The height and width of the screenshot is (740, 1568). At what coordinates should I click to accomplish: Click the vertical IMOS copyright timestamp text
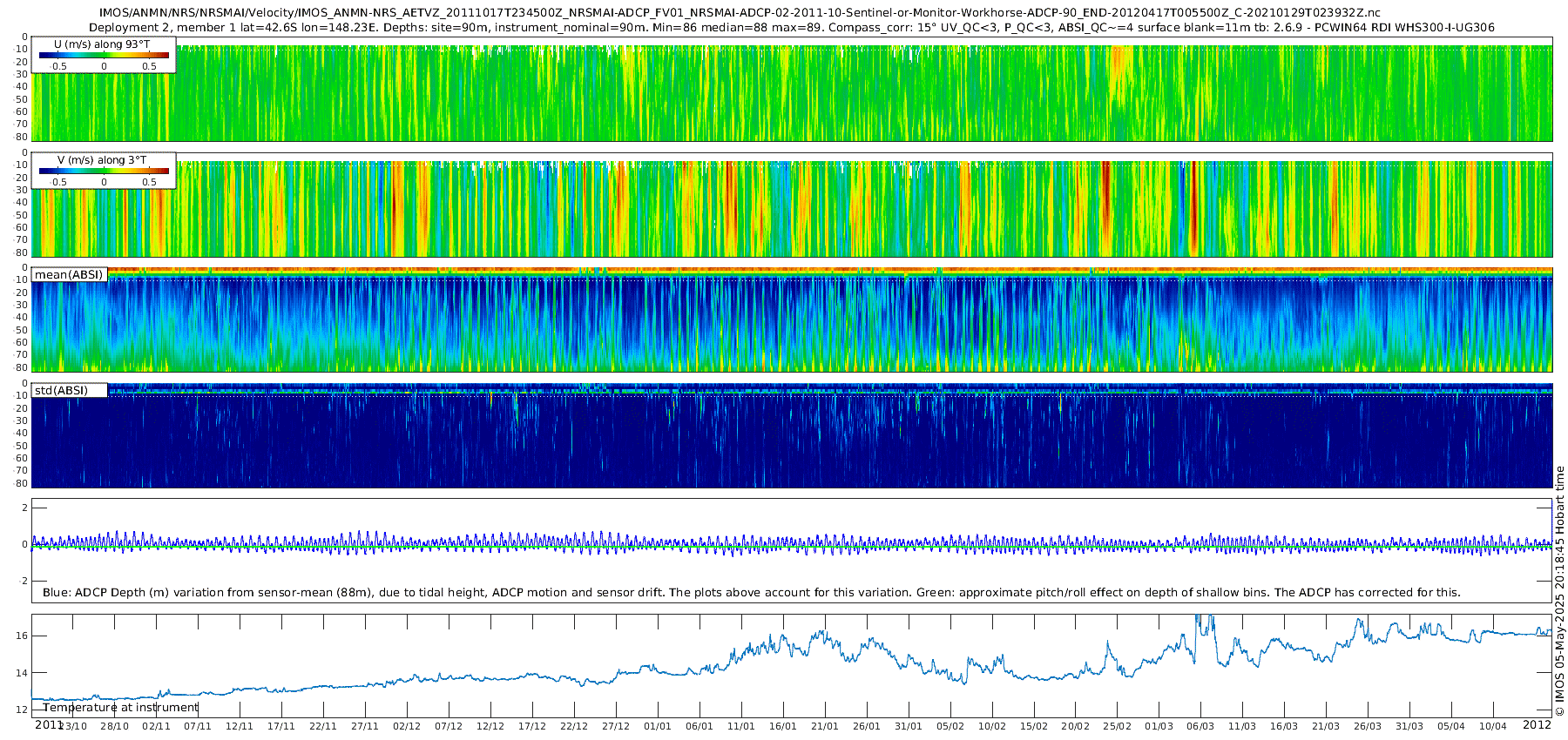coord(1560,590)
